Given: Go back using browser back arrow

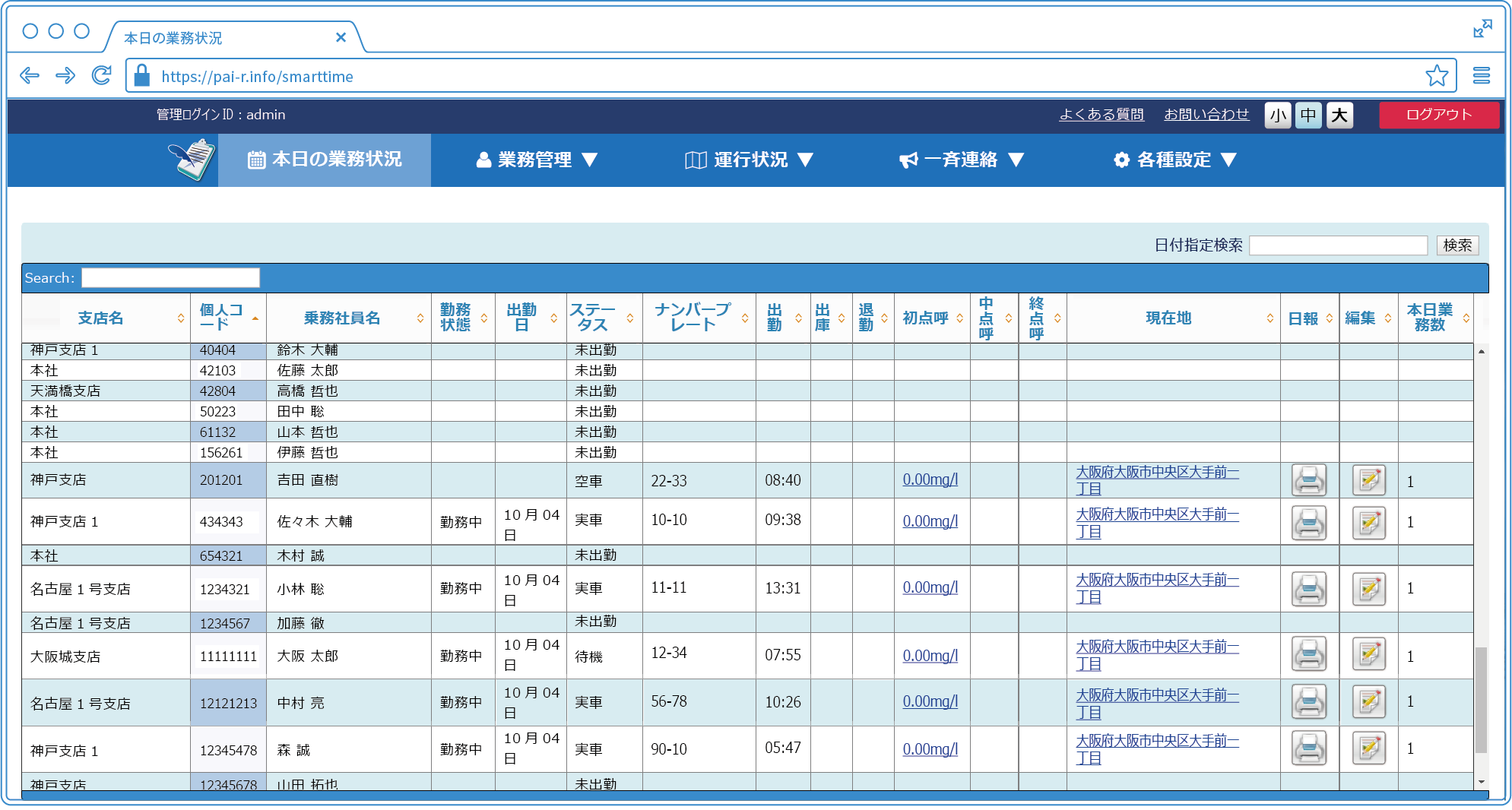Looking at the screenshot, I should tap(30, 75).
